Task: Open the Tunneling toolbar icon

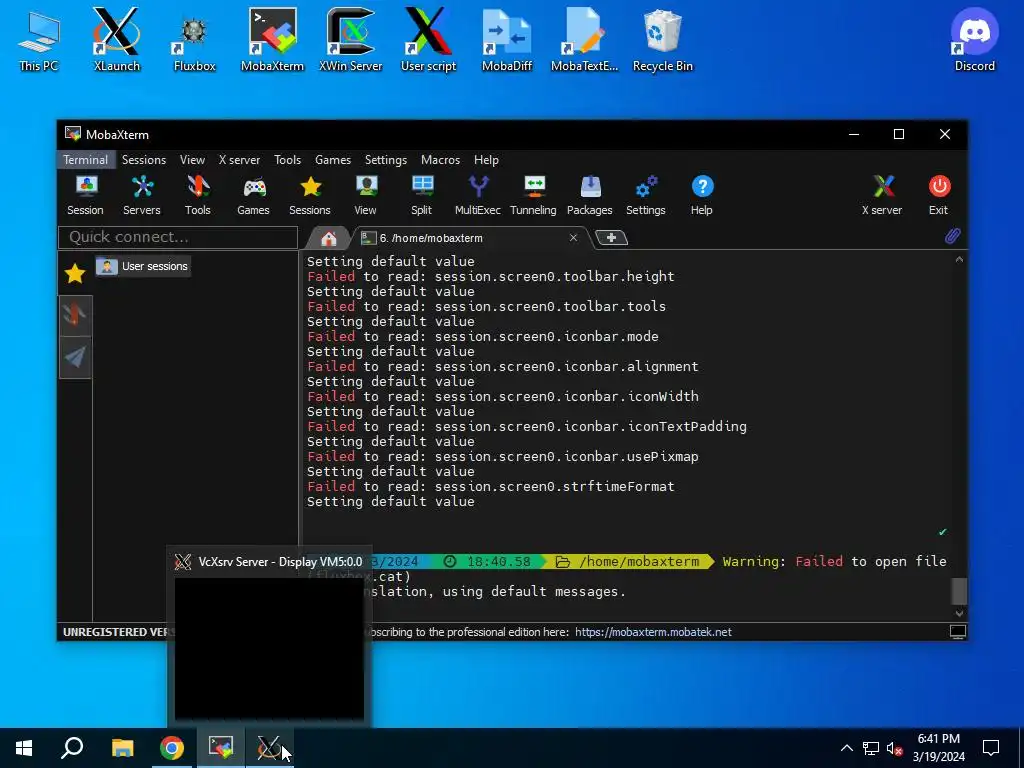Action: tap(533, 195)
